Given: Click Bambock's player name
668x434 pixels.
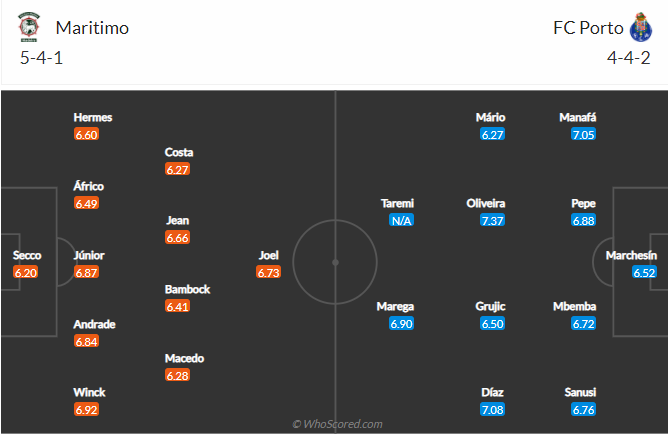Looking at the screenshot, I should [187, 290].
